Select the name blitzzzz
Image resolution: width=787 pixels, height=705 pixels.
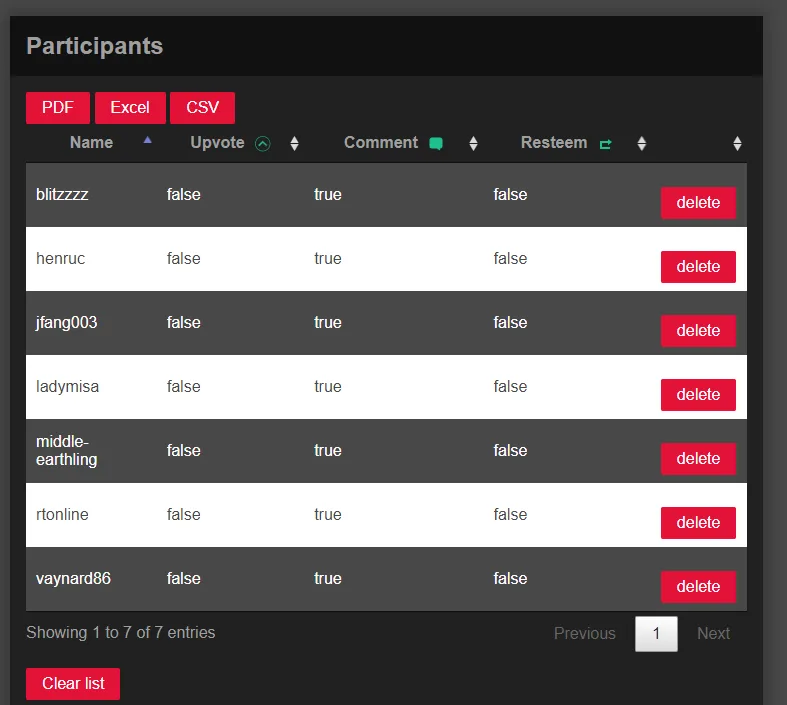click(x=62, y=195)
